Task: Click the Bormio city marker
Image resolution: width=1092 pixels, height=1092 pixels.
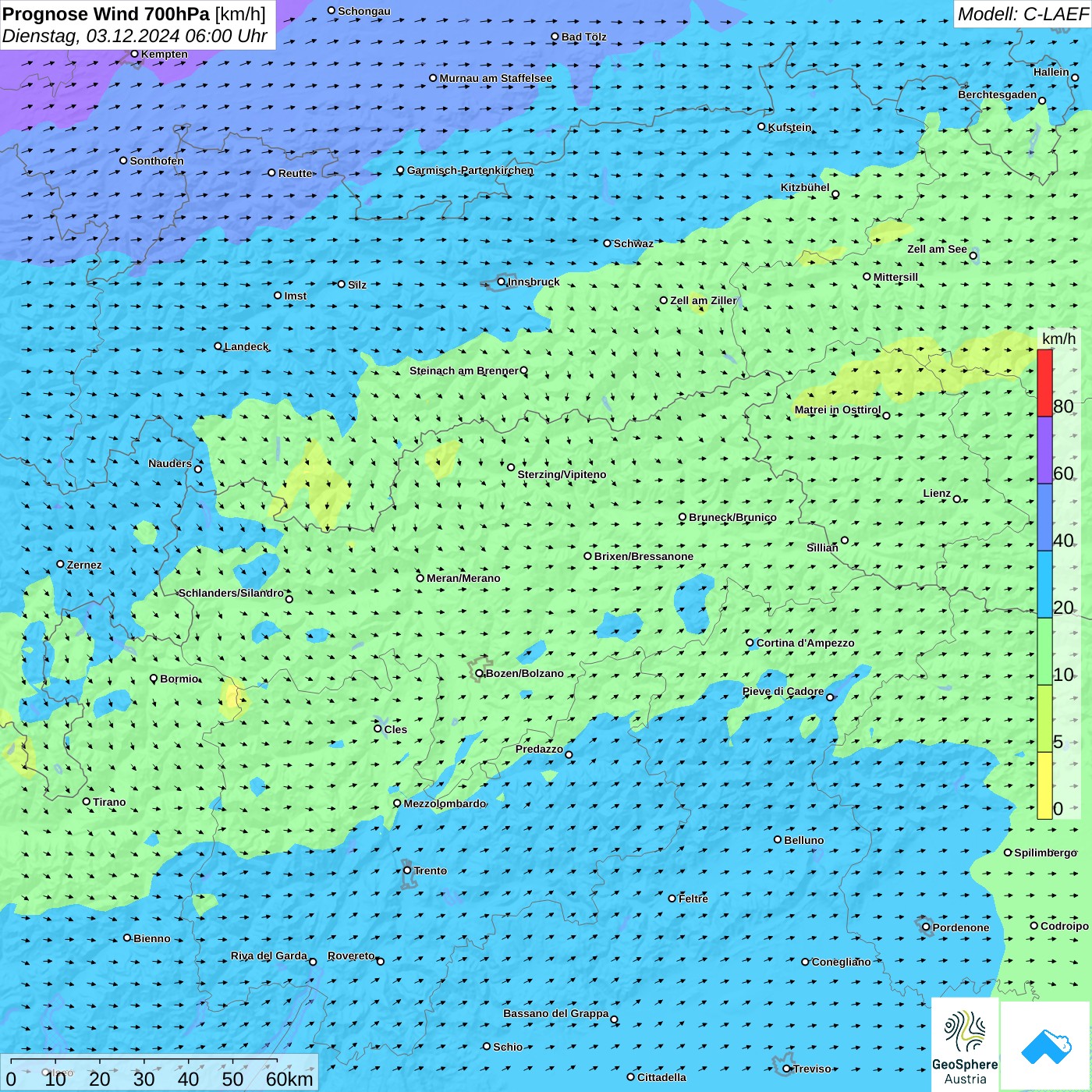Action: tap(154, 679)
